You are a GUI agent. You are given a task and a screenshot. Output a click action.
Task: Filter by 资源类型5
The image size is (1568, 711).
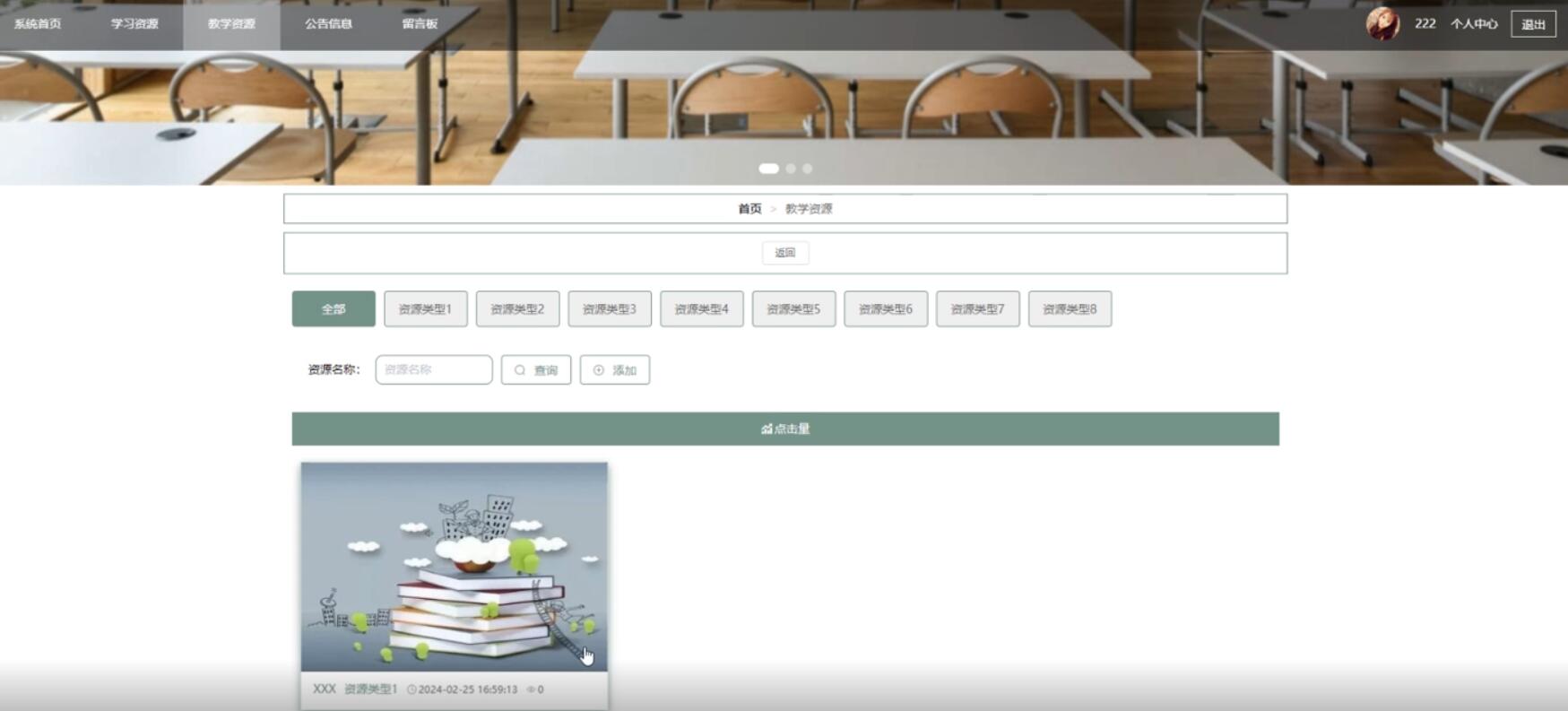click(x=793, y=309)
